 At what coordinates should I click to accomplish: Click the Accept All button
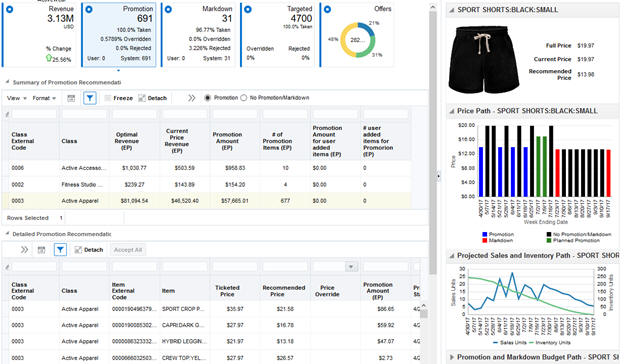(x=128, y=250)
